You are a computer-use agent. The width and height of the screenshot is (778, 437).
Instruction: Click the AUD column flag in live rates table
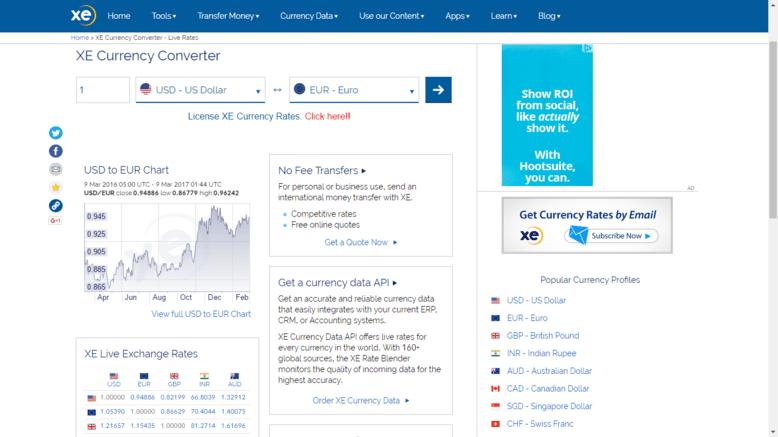[x=234, y=376]
